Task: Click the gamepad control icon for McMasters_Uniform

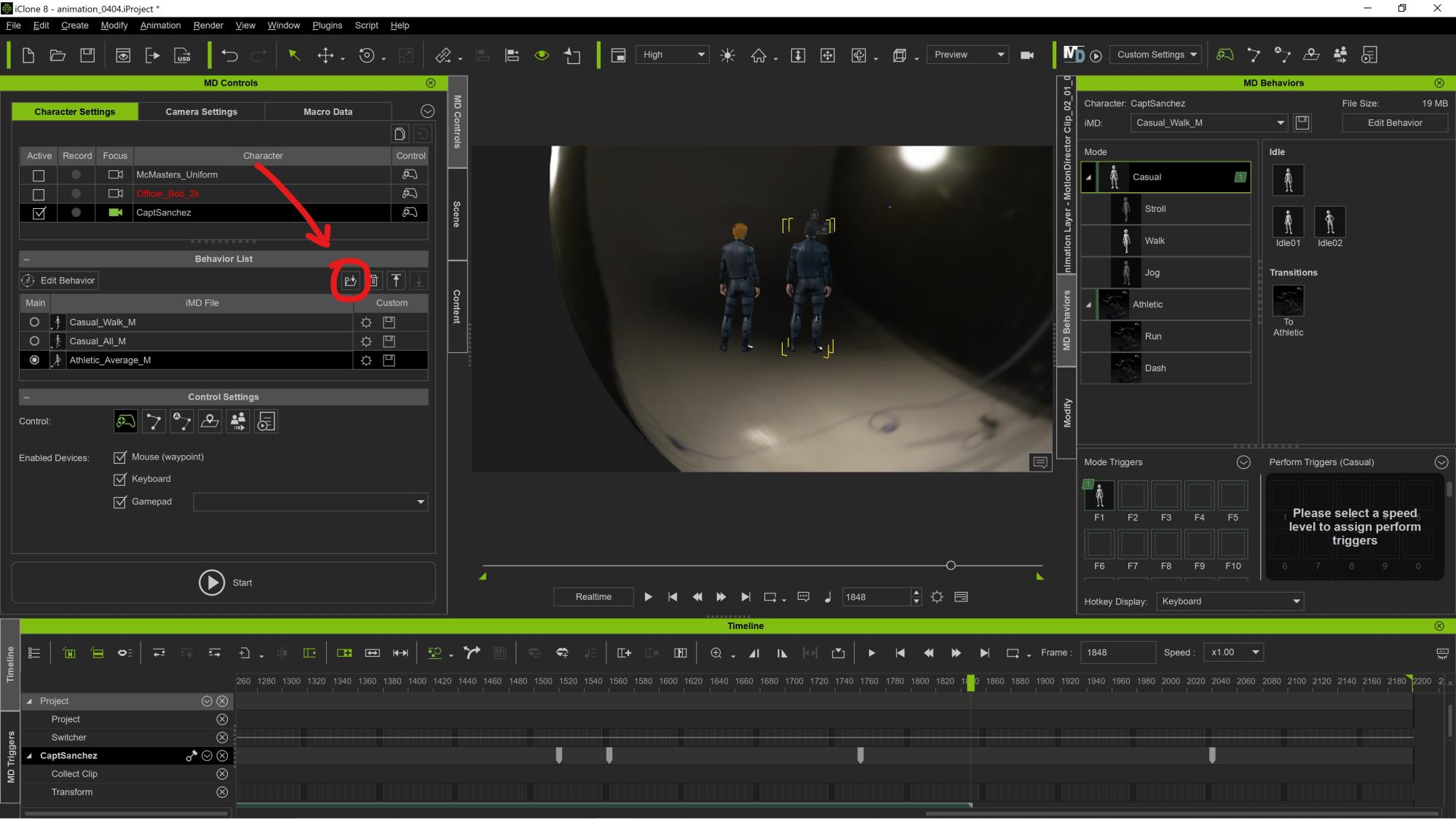Action: (x=410, y=175)
